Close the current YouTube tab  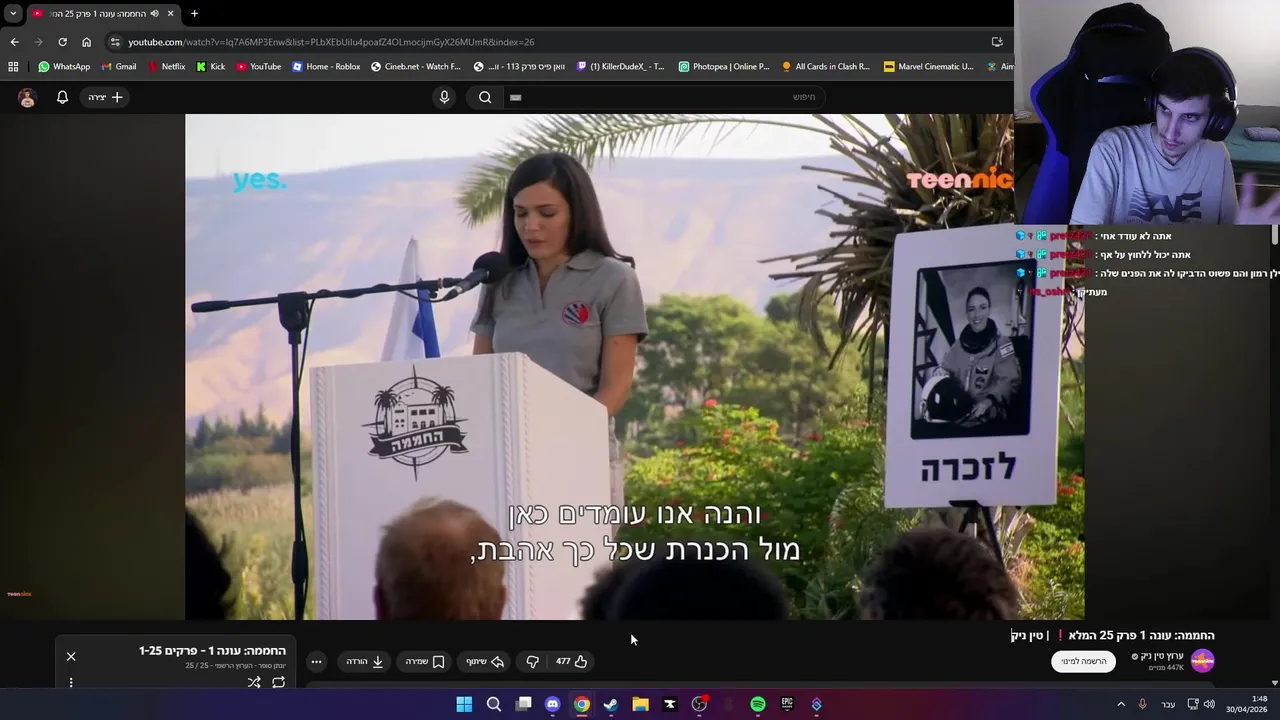(x=170, y=13)
